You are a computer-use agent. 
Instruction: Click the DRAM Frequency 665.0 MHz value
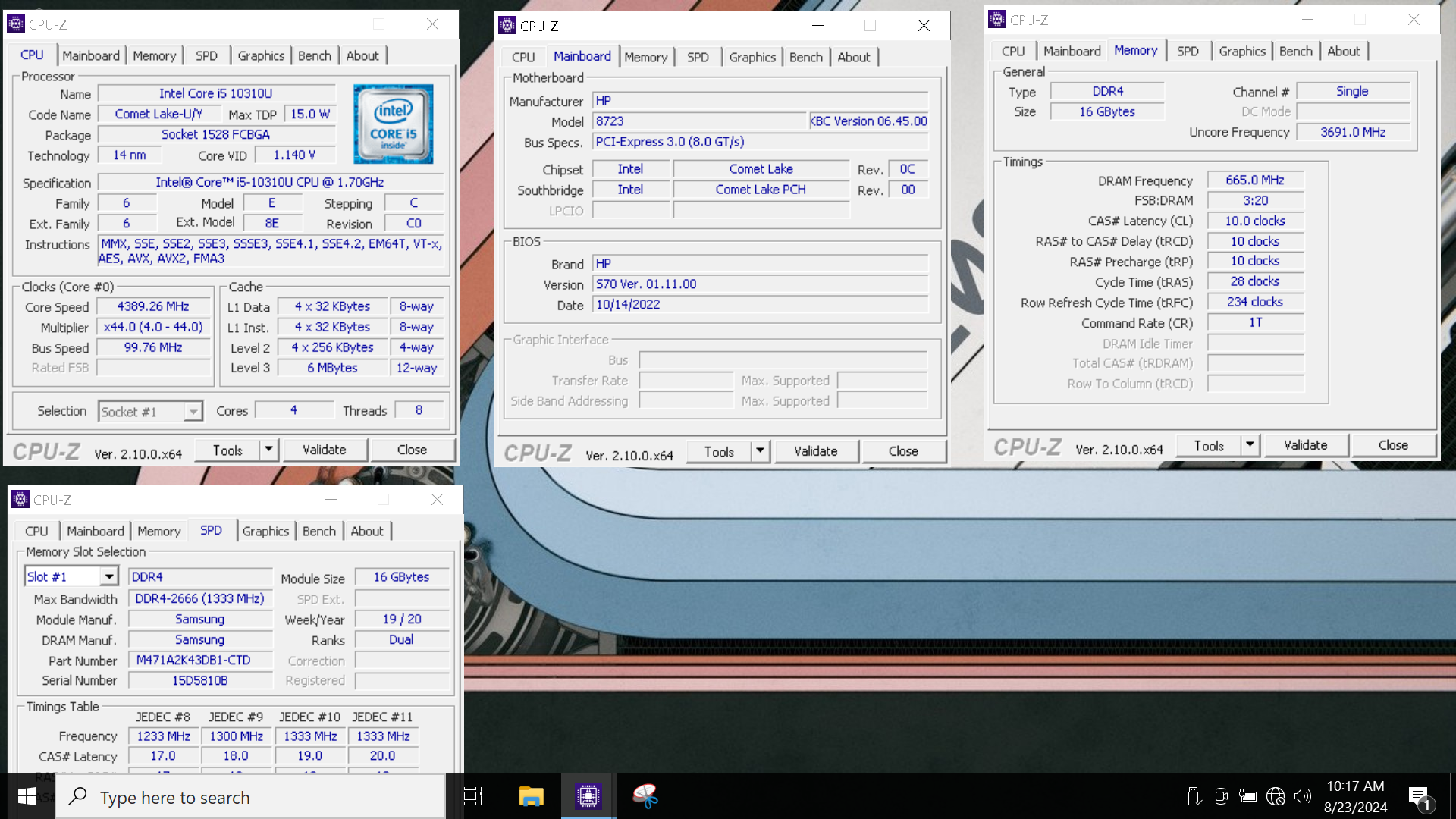[1255, 180]
